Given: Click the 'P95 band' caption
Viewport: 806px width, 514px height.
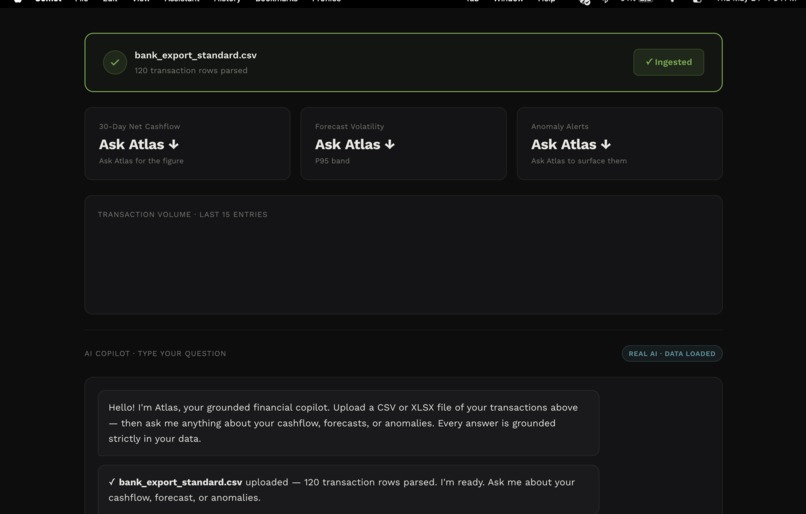Looking at the screenshot, I should pos(332,161).
